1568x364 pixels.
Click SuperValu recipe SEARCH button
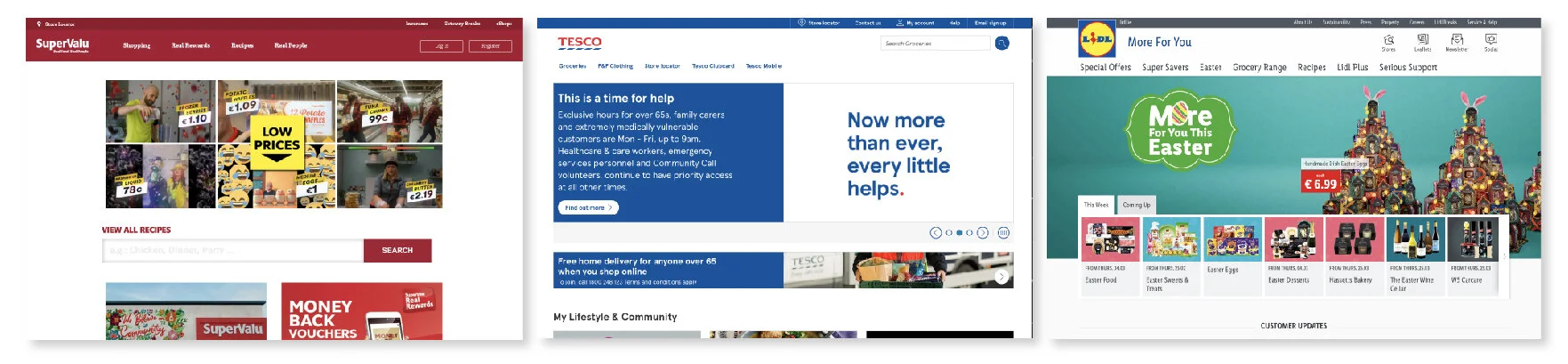398,250
